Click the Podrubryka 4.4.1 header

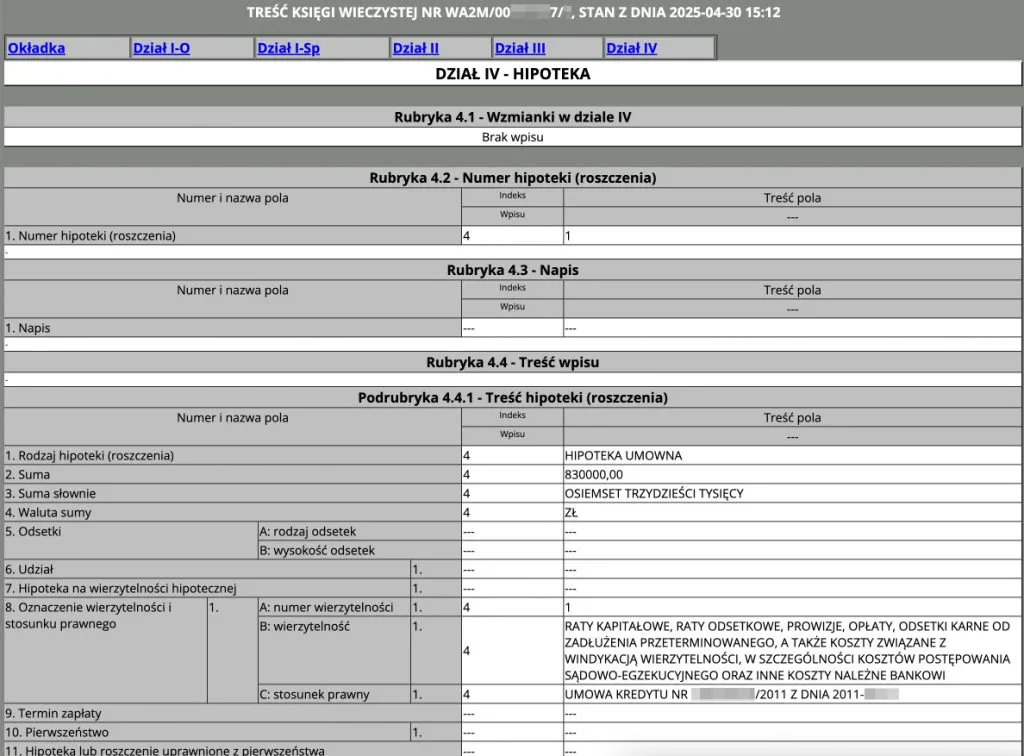[512, 397]
